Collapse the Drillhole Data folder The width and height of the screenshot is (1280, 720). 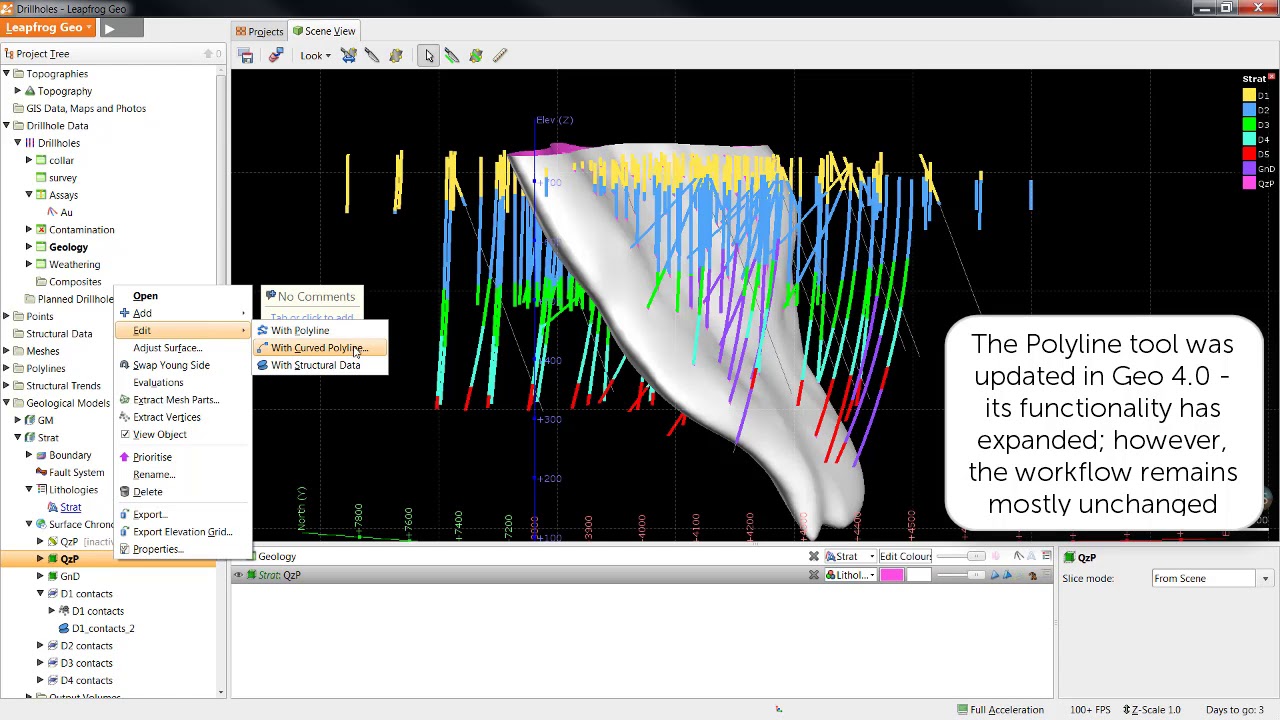pos(6,126)
